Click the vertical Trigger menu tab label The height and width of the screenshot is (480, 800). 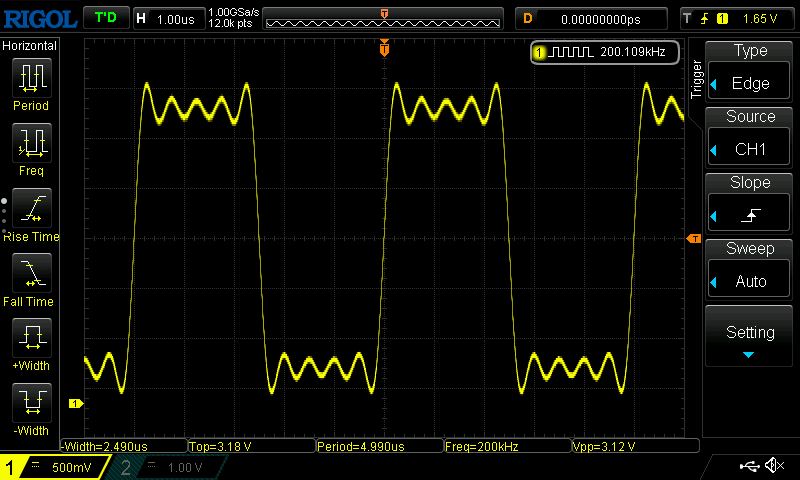pos(696,79)
